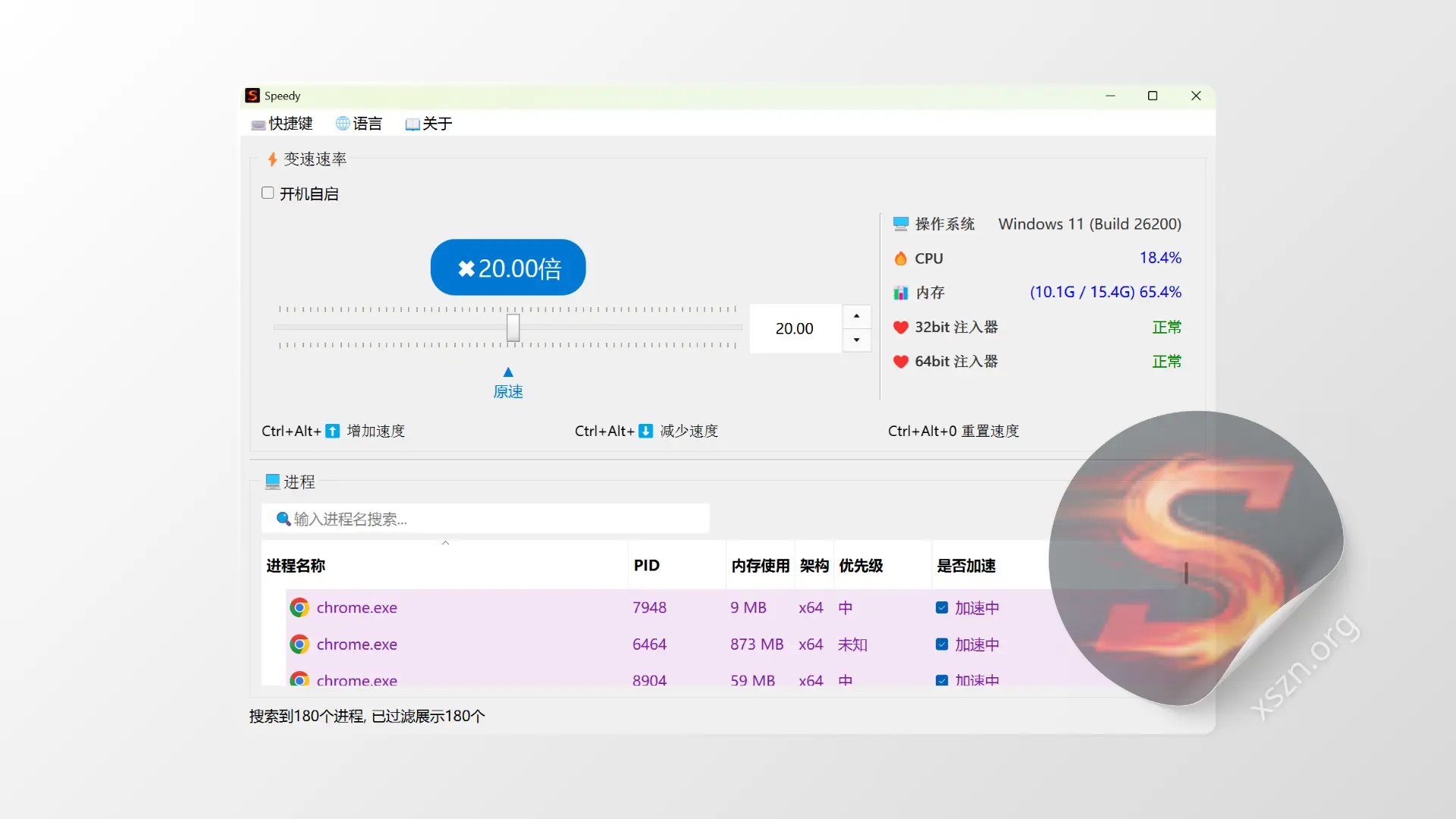Click the Speedy logo in the title bar

point(253,96)
